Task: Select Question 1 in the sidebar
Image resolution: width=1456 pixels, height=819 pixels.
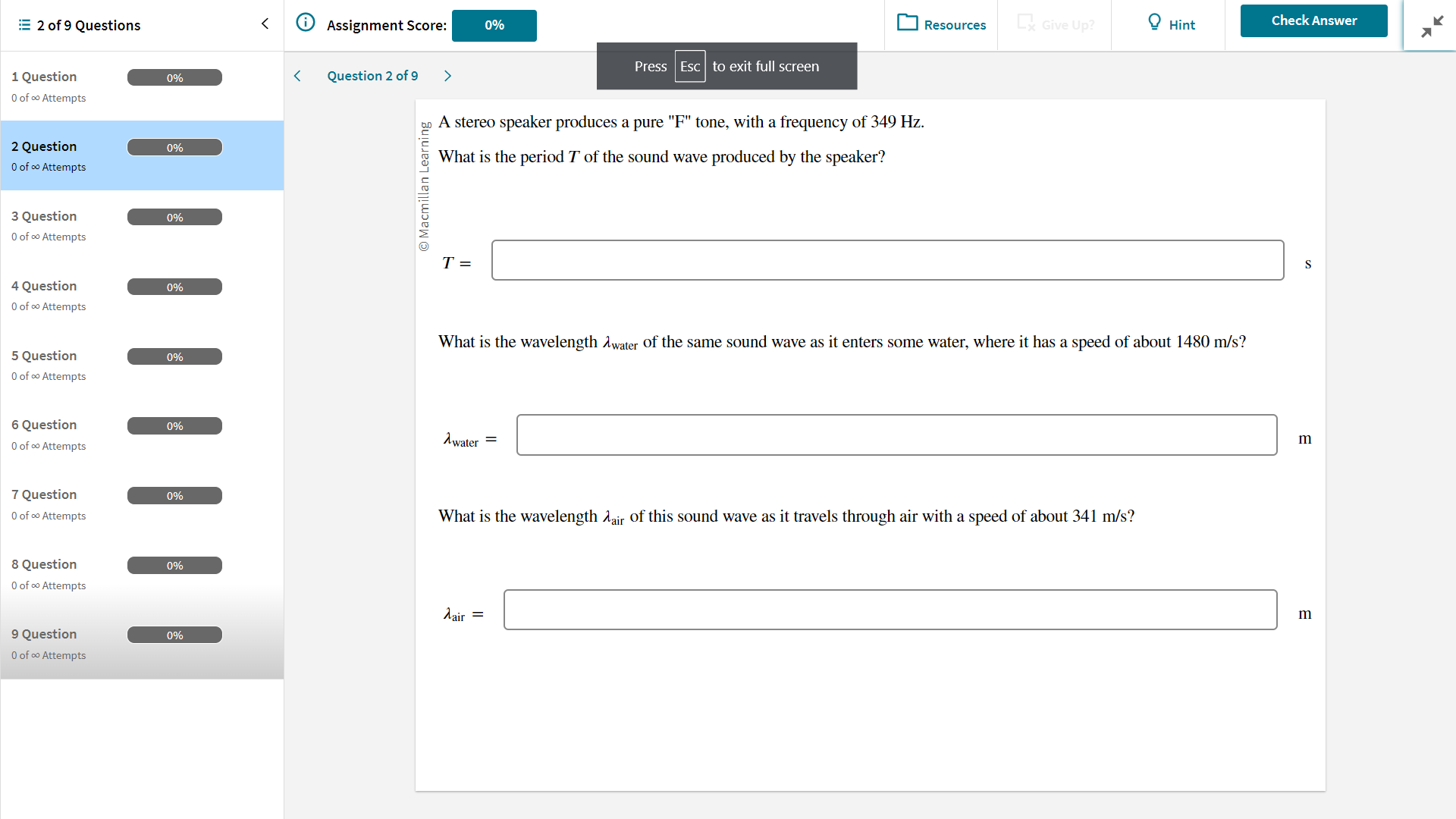Action: pyautogui.click(x=44, y=77)
